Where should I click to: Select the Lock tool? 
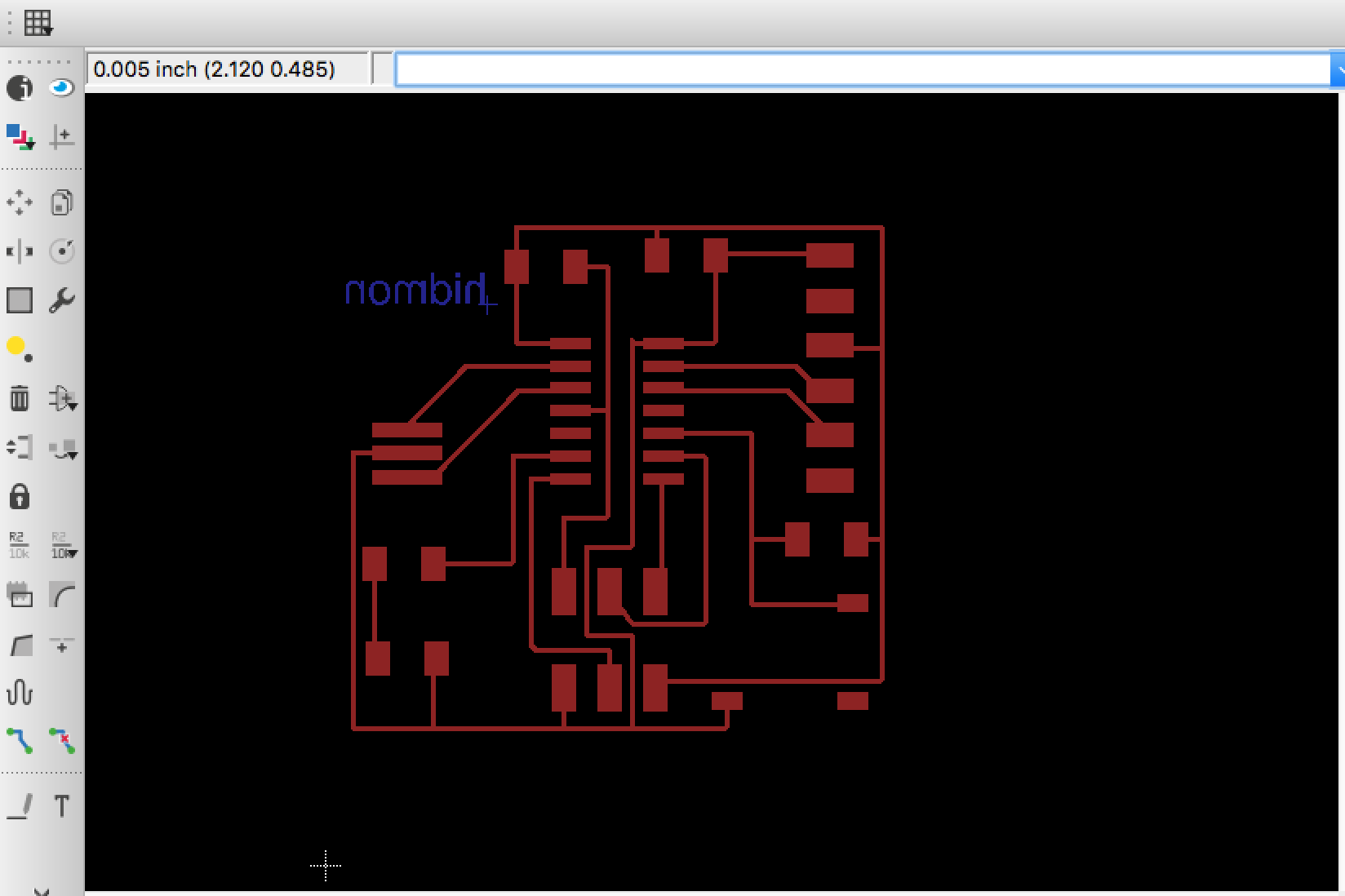(20, 497)
